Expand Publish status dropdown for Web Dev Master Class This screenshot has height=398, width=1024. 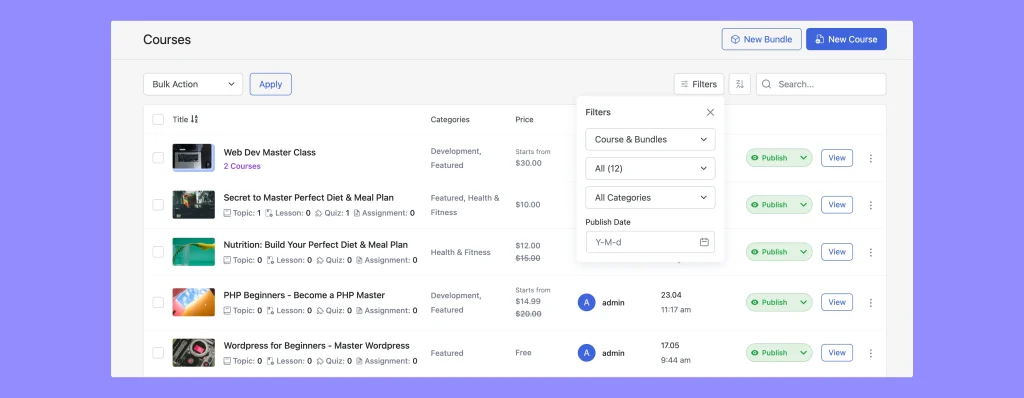tap(803, 158)
